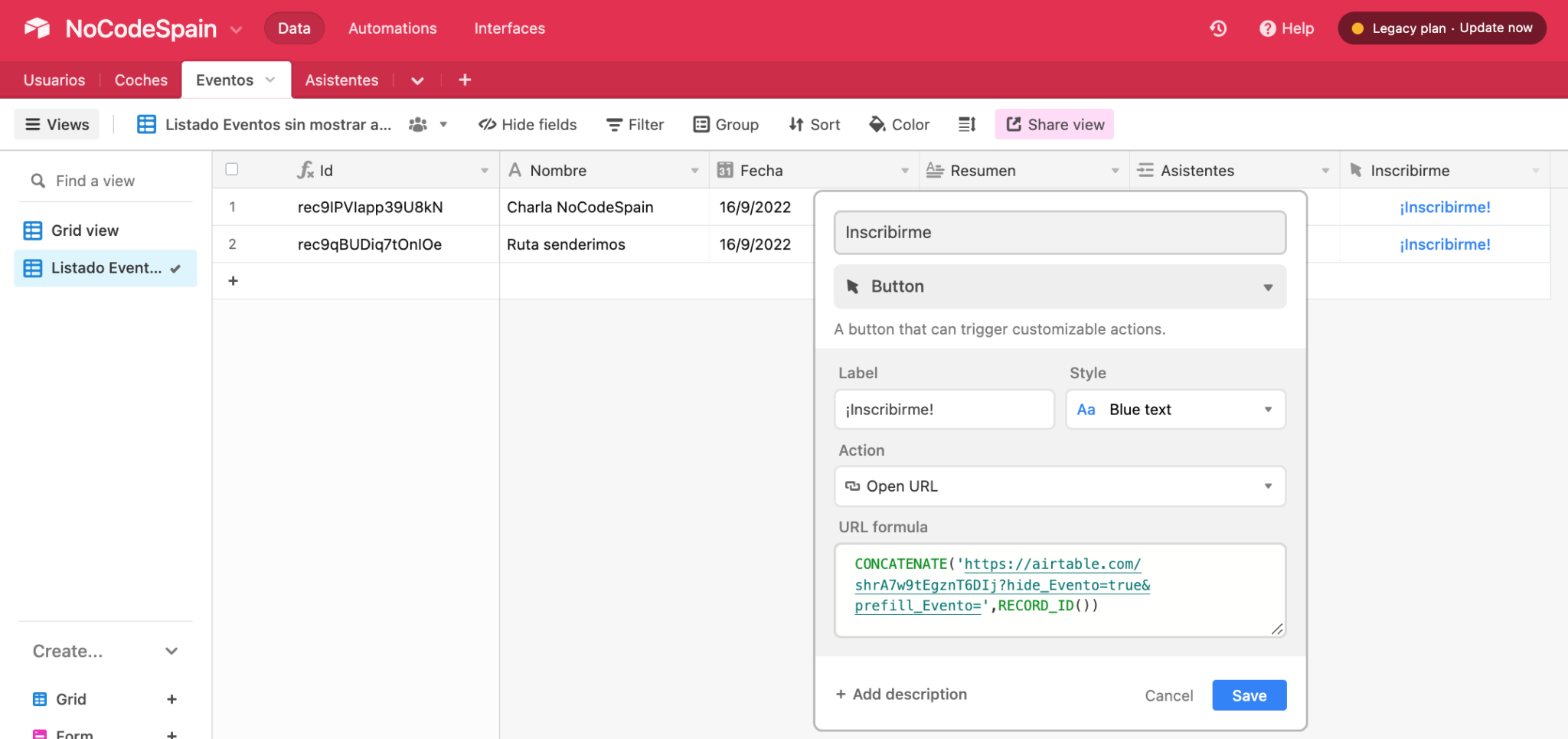Viewport: 1568px width, 739px height.
Task: Open the Hide fields panel
Action: pyautogui.click(x=528, y=124)
